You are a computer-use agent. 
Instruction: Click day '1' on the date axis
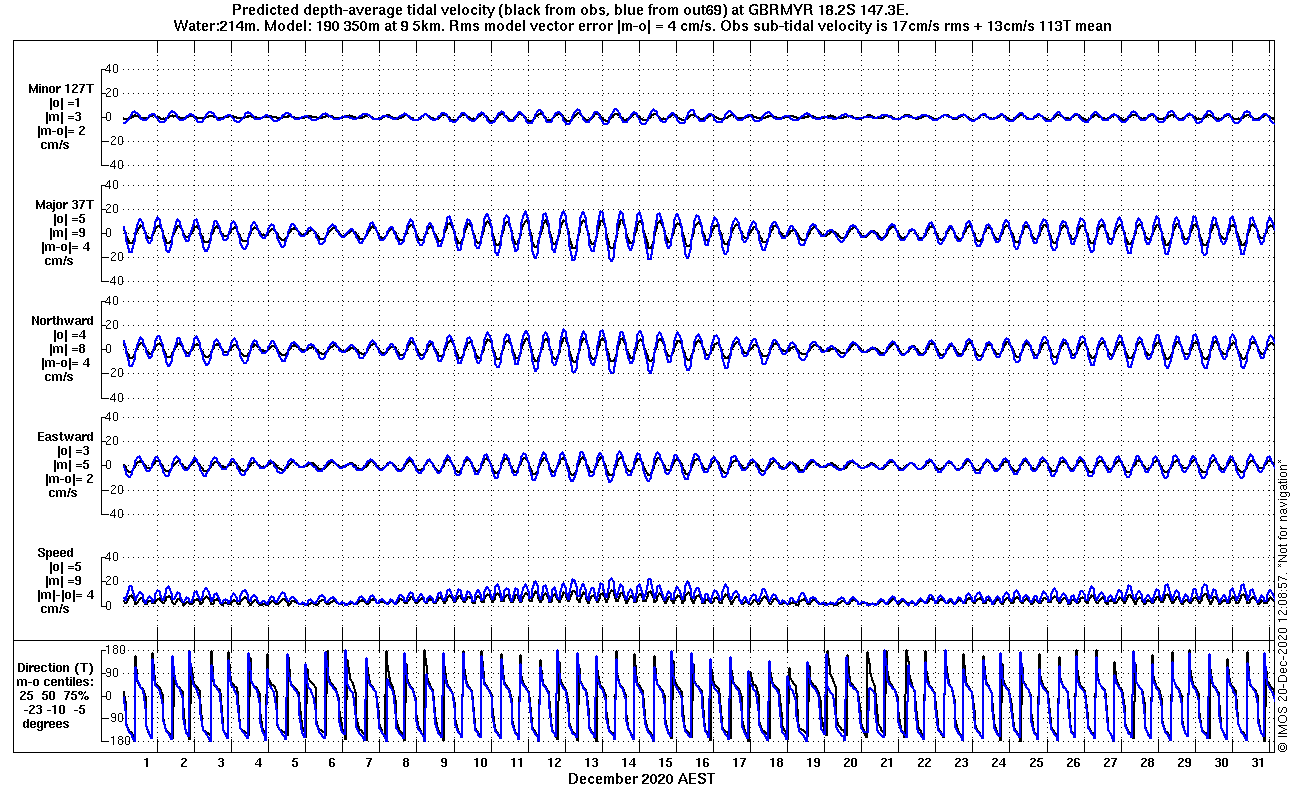[x=146, y=762]
